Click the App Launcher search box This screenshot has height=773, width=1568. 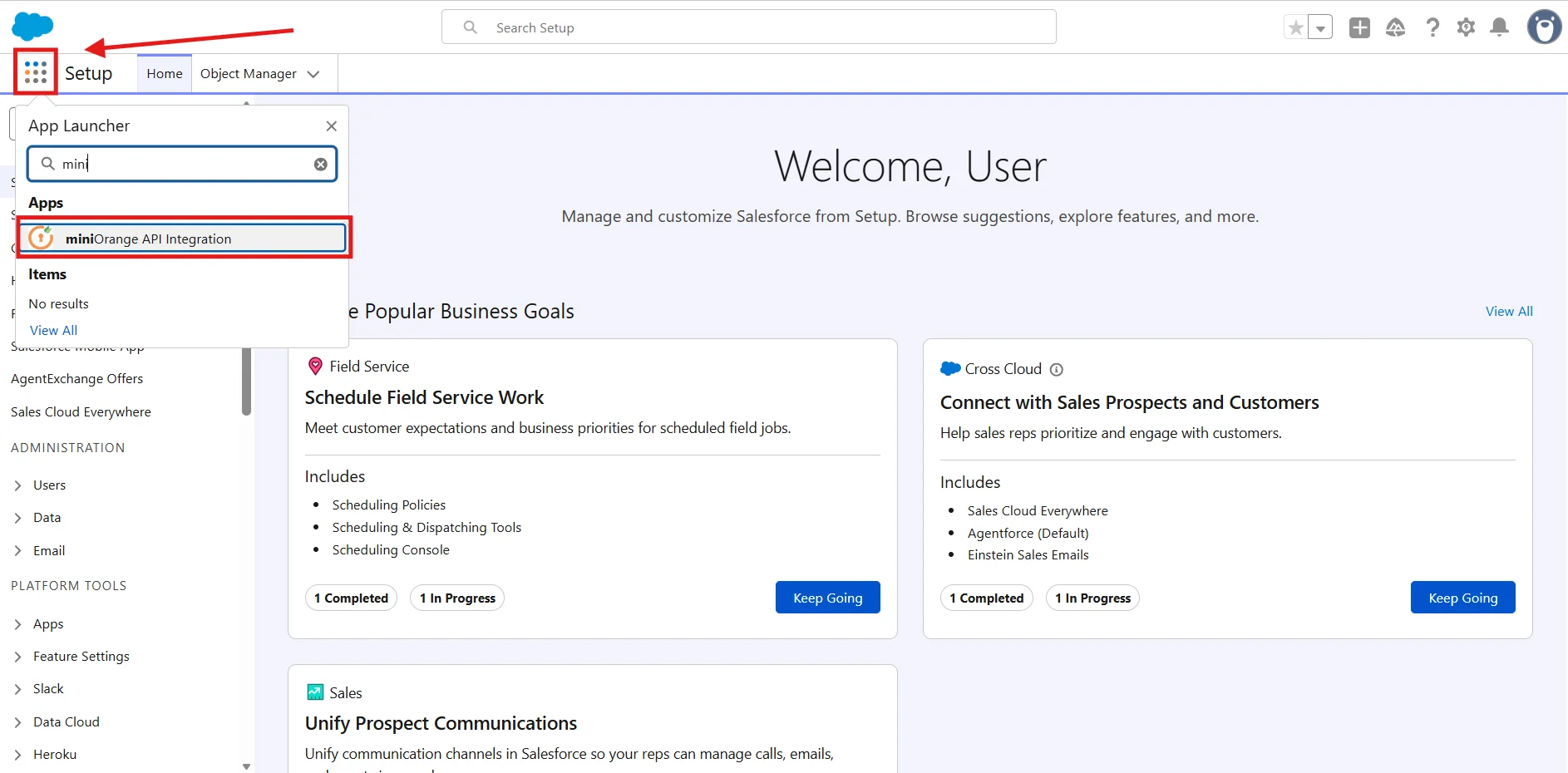click(x=182, y=164)
